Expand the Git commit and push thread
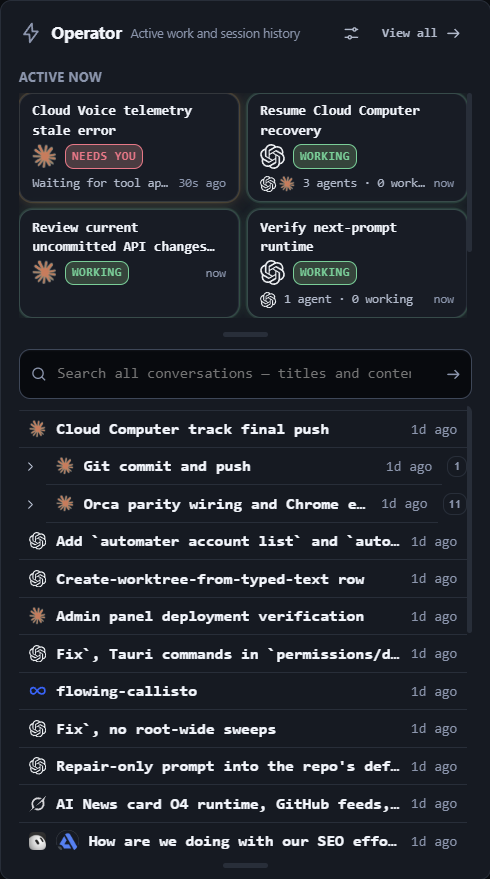The height and width of the screenshot is (879, 490). [x=31, y=466]
